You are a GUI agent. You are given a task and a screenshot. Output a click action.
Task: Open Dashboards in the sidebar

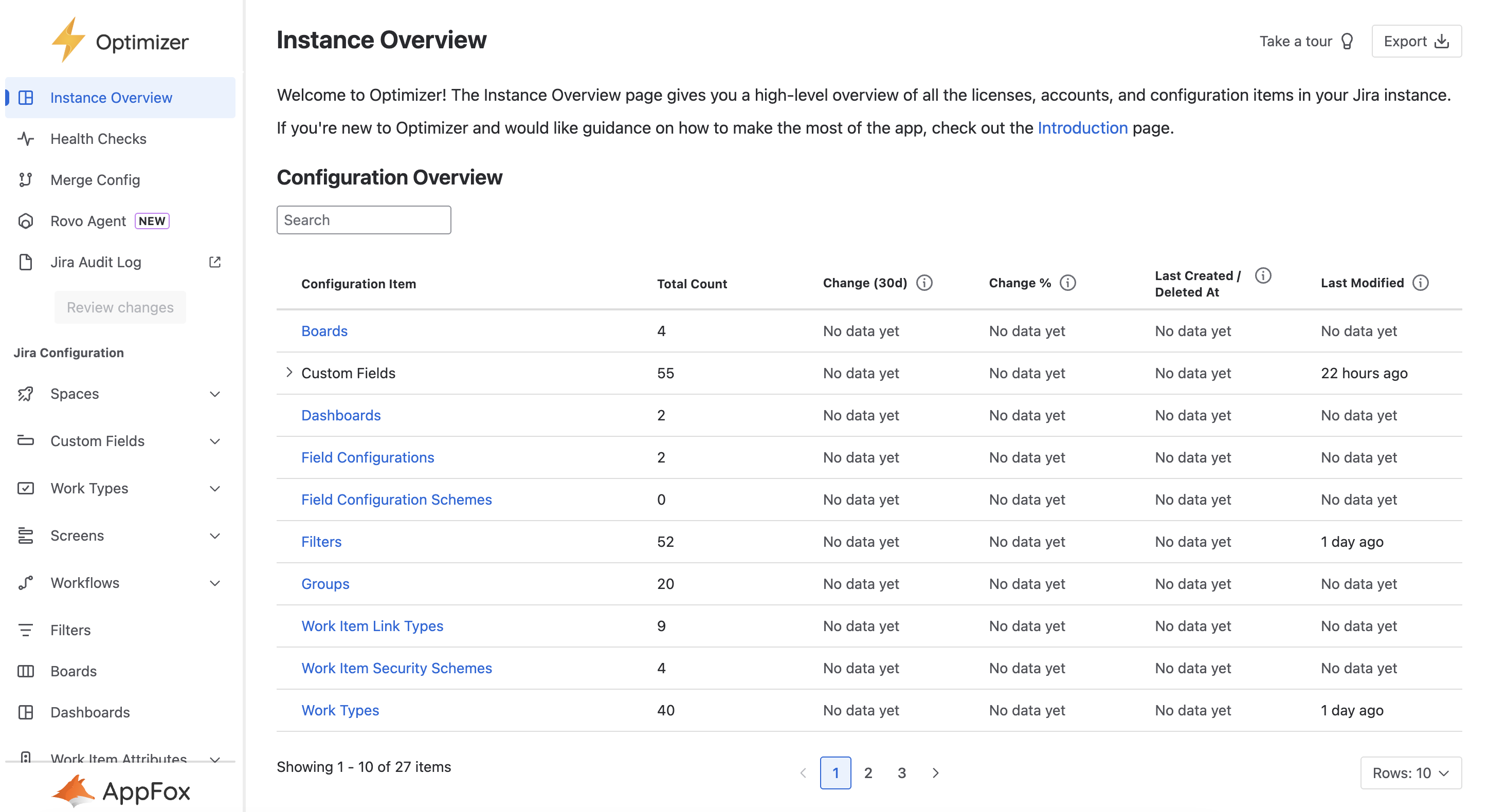coord(89,712)
